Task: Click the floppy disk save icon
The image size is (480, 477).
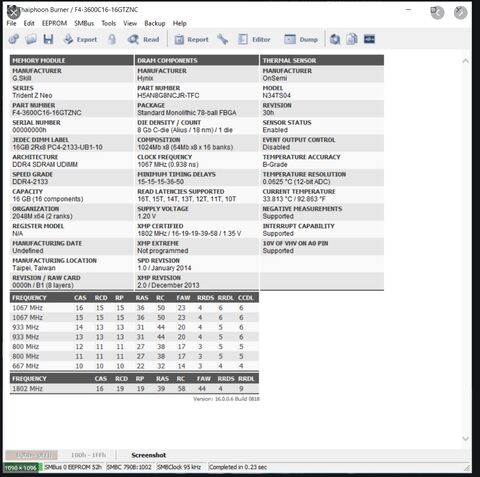Action: [48, 39]
